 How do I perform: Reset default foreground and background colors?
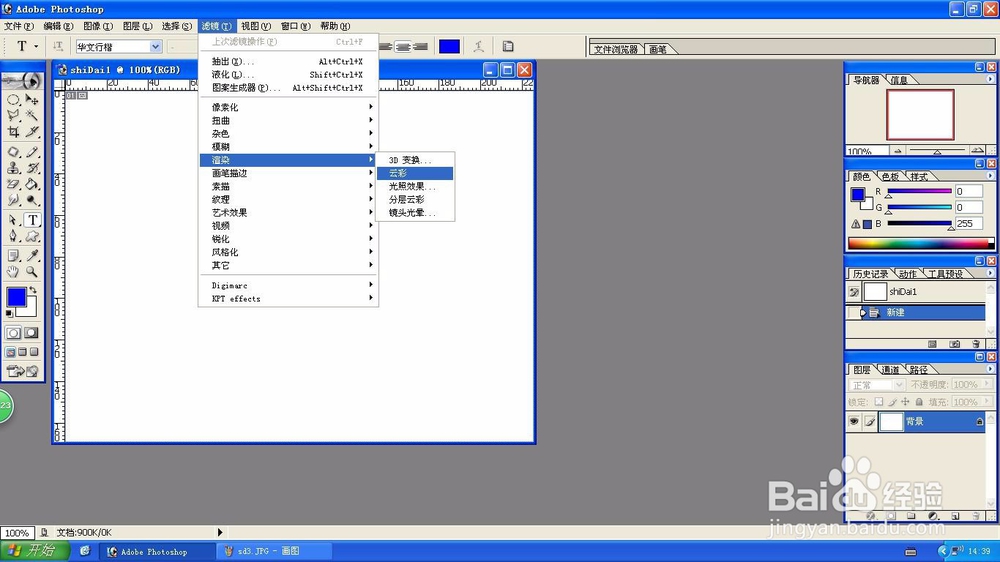pos(9,313)
